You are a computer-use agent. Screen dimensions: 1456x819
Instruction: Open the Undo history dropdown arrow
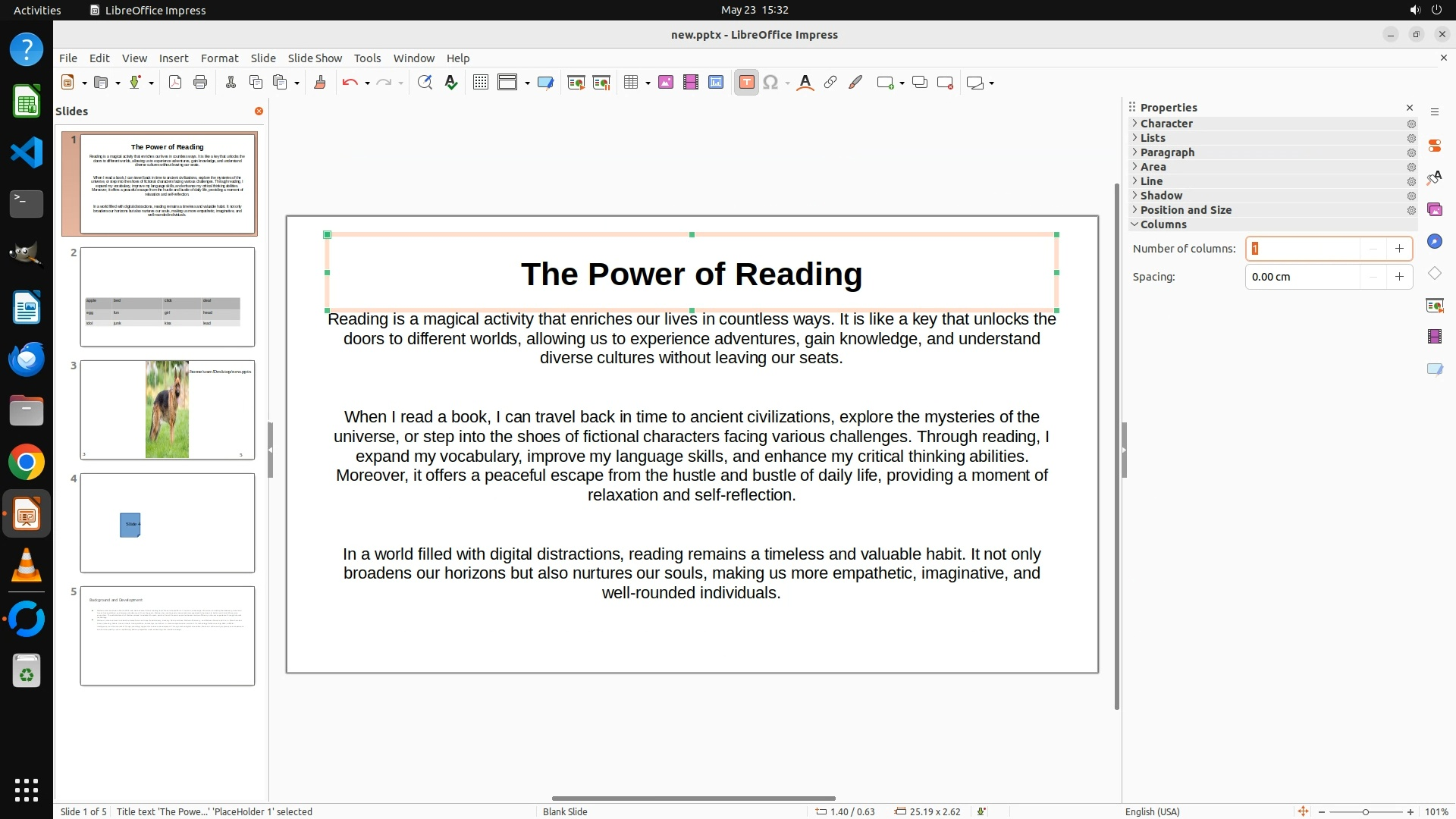click(x=367, y=83)
